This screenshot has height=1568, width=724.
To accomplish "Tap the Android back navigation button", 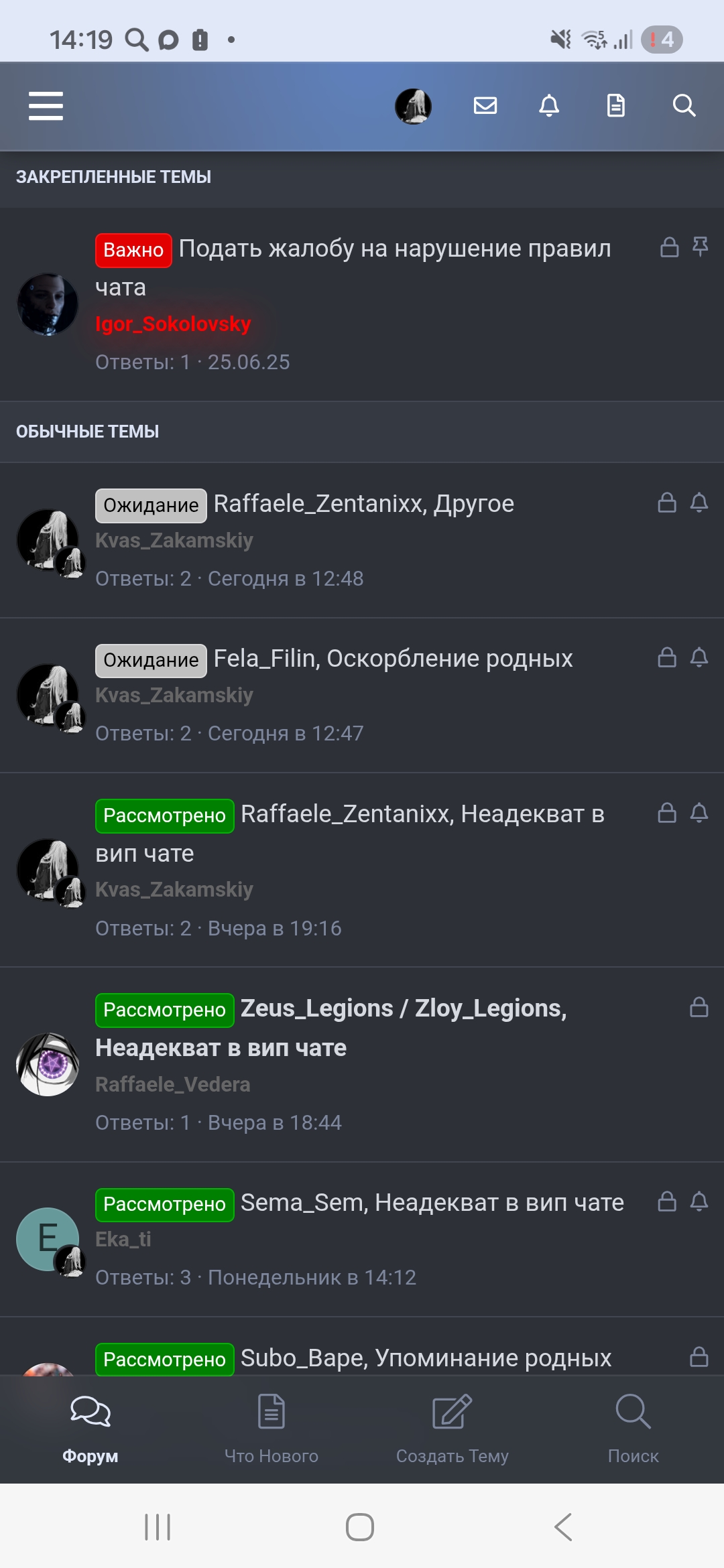I will [563, 1527].
